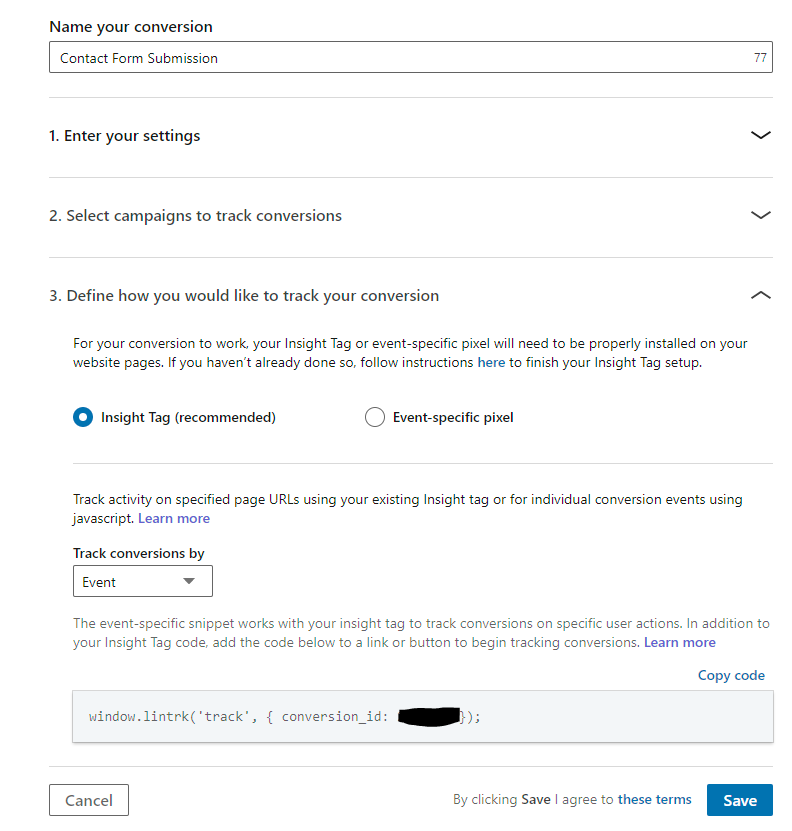View the "these terms" agreement link
This screenshot has height=831, width=792.
click(x=654, y=799)
